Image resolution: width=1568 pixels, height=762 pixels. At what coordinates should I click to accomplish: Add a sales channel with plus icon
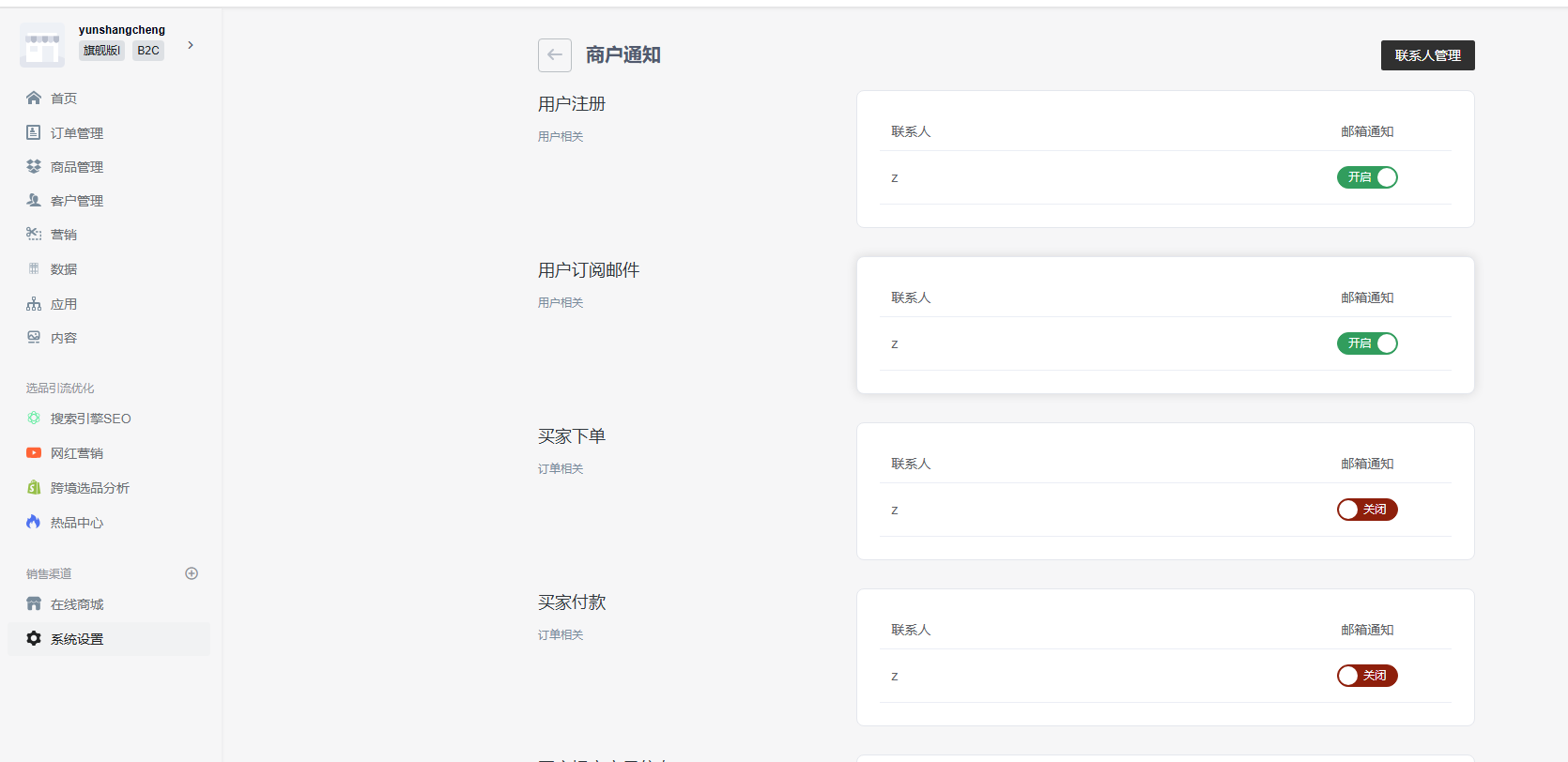[192, 573]
